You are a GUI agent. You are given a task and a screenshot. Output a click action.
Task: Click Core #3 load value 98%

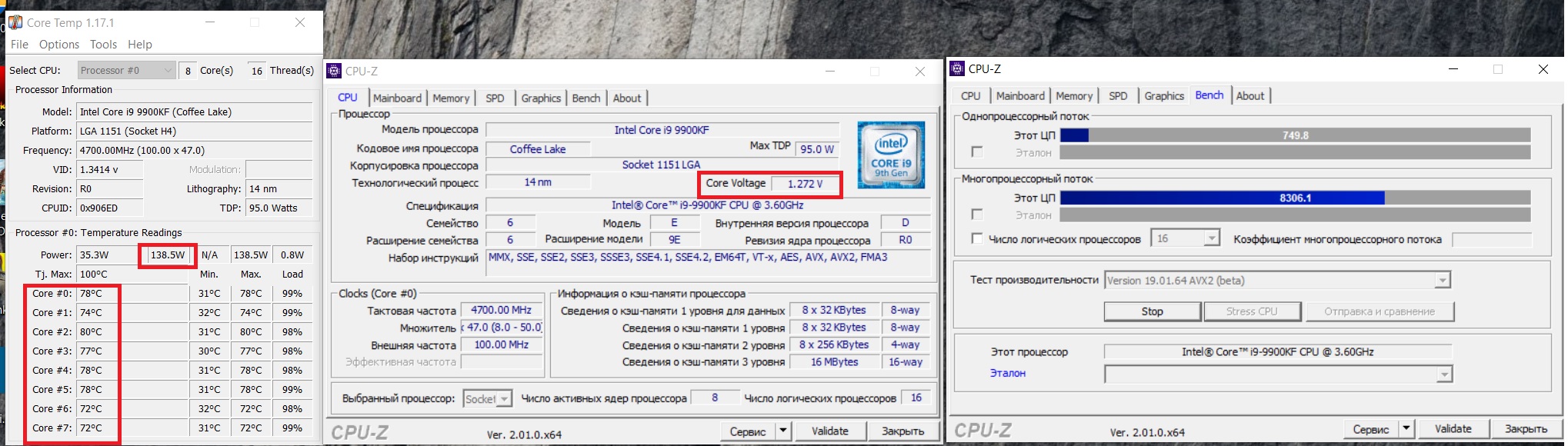[x=292, y=351]
